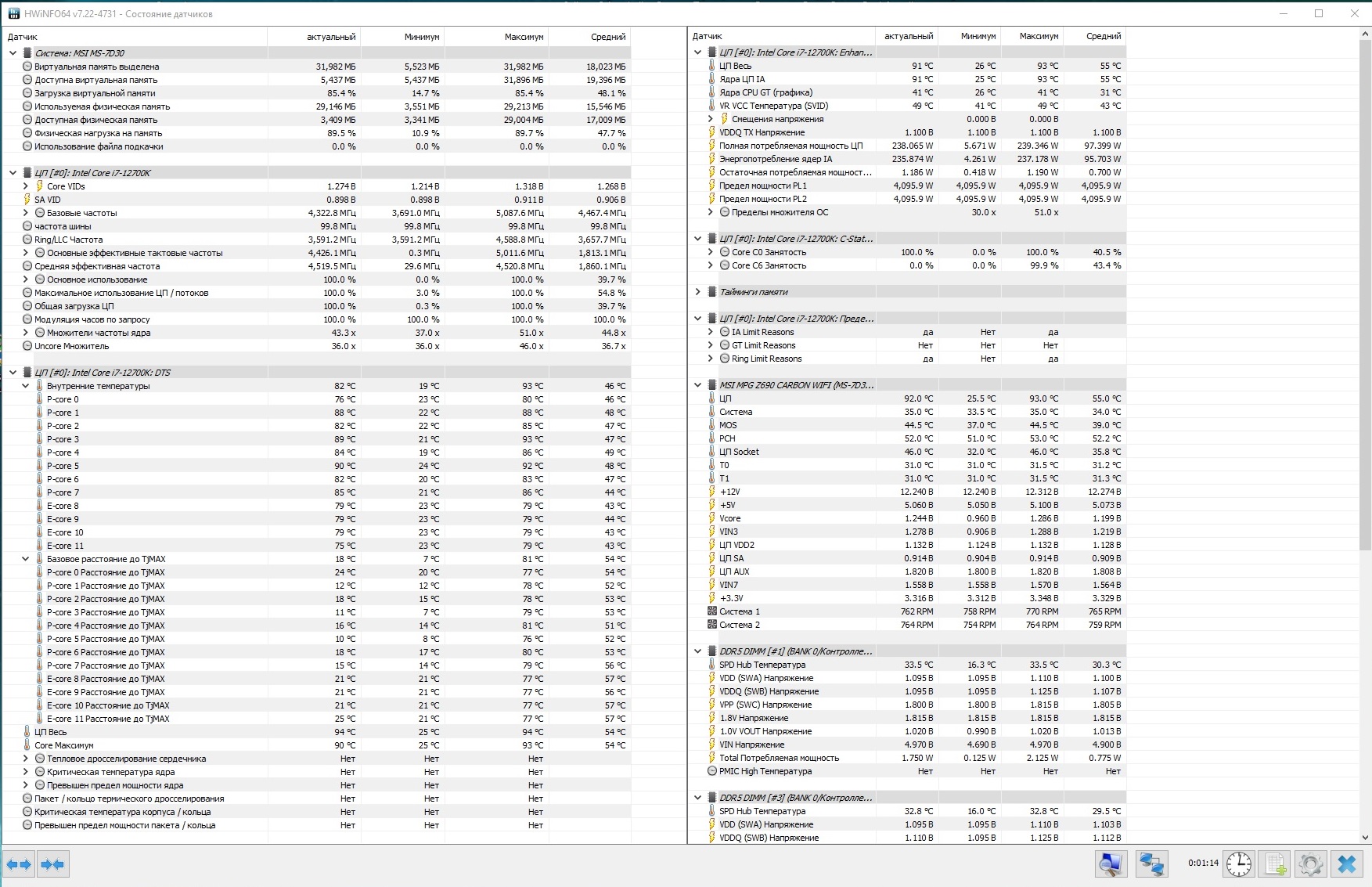Select Физическая нагрузка на память row
1372x887 pixels.
click(317, 133)
